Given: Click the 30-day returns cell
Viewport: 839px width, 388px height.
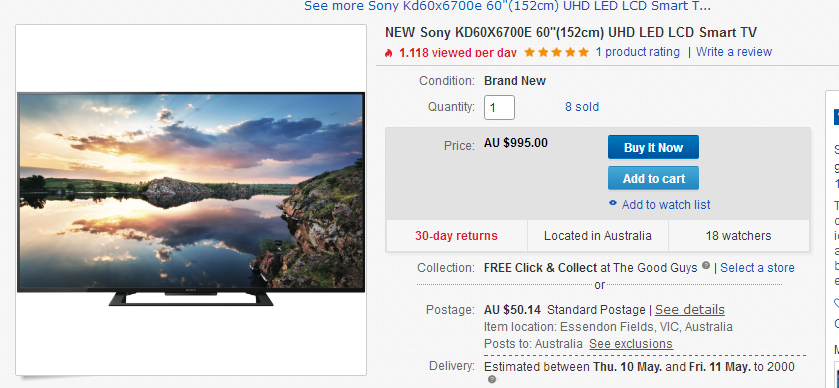Looking at the screenshot, I should [x=456, y=235].
